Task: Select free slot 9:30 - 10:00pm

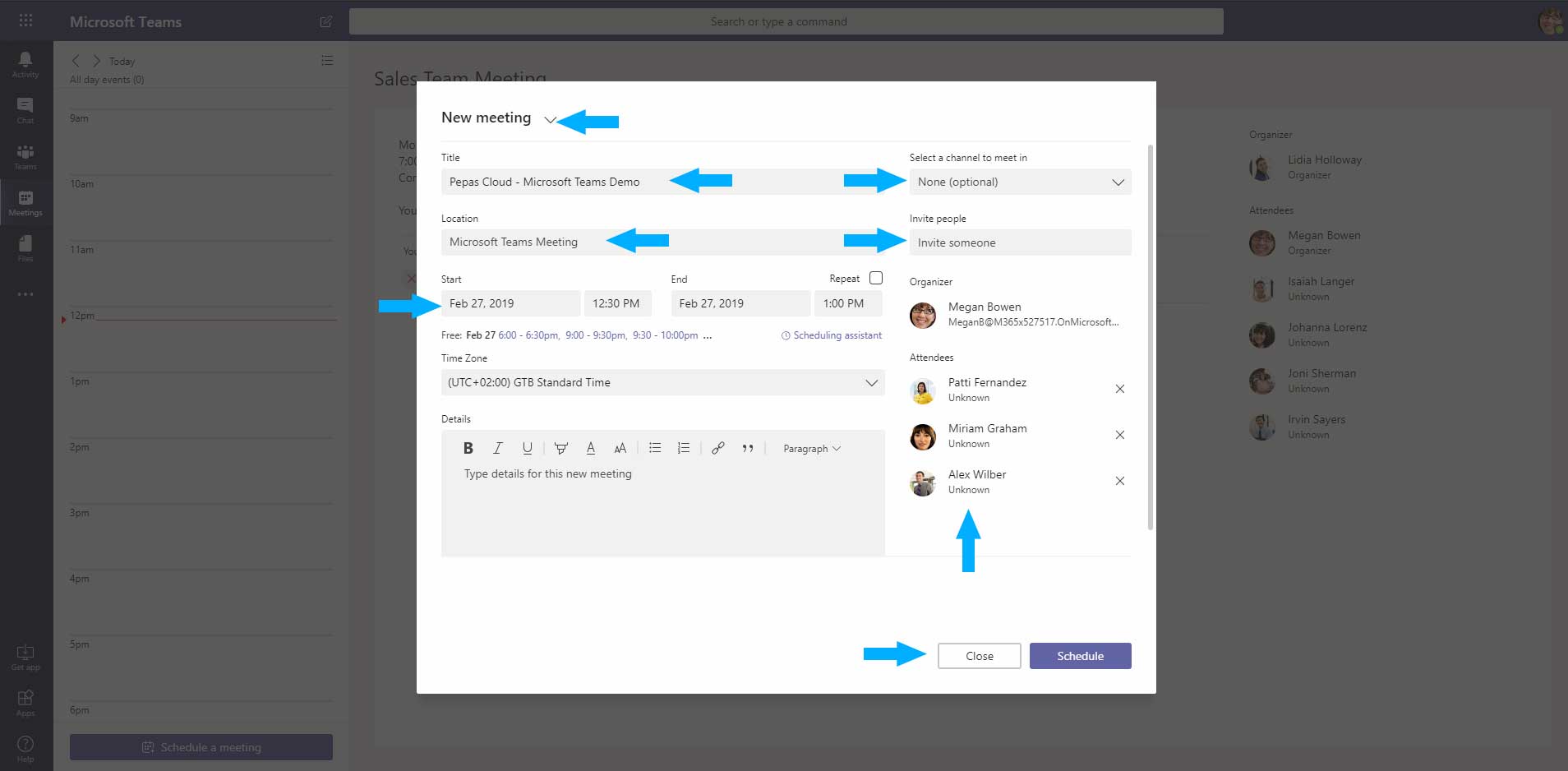Action: coord(665,335)
